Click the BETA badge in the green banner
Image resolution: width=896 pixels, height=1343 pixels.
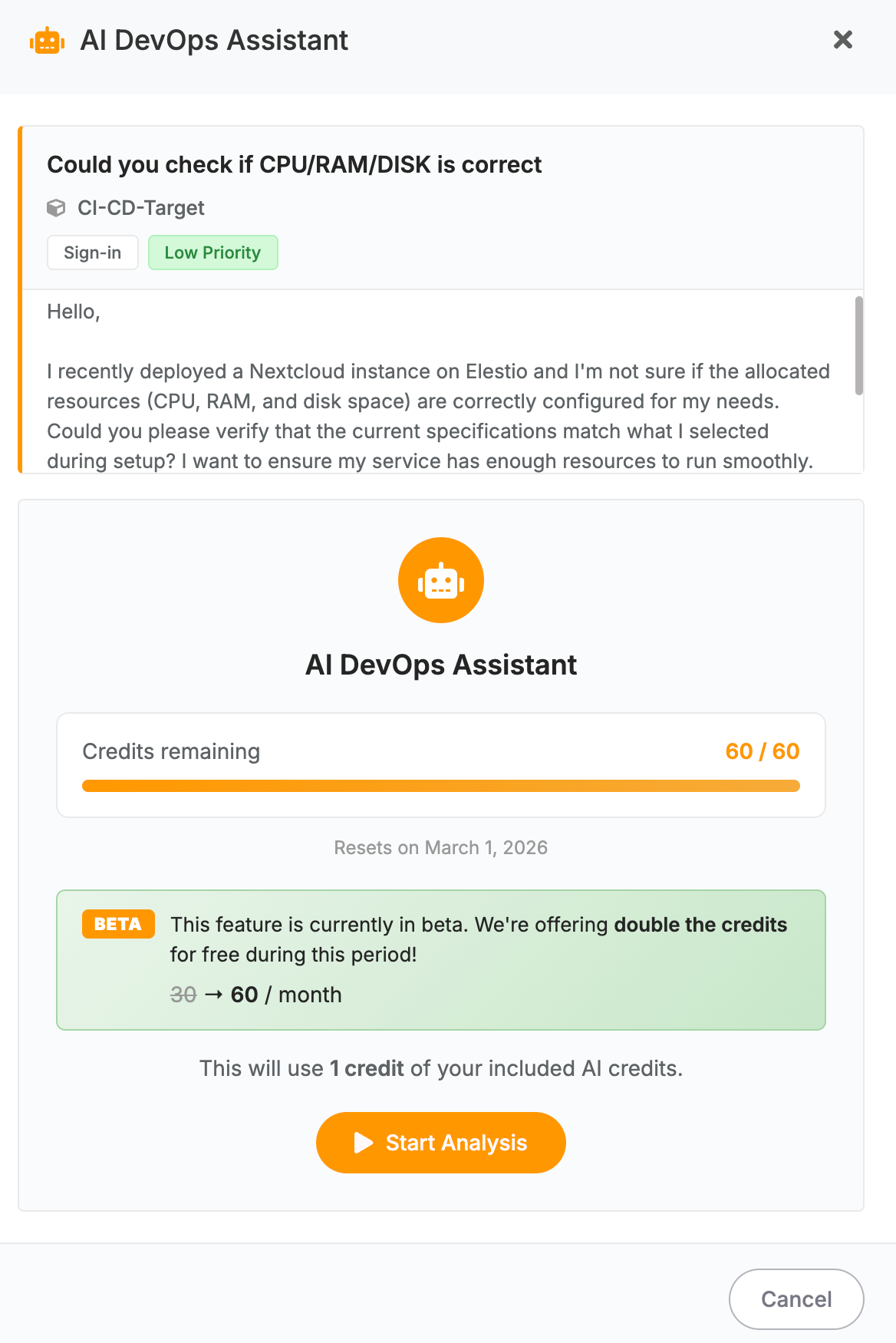click(x=118, y=924)
